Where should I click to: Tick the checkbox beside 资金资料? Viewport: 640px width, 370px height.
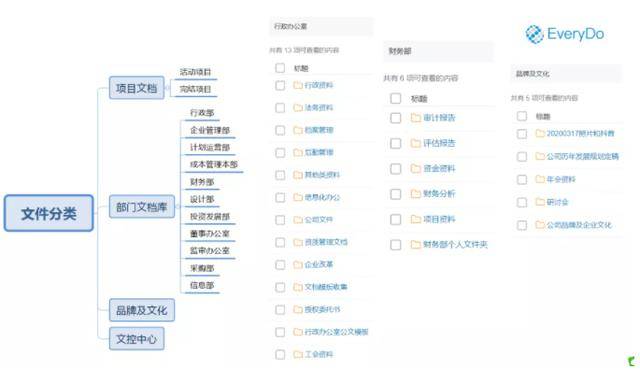[396, 168]
